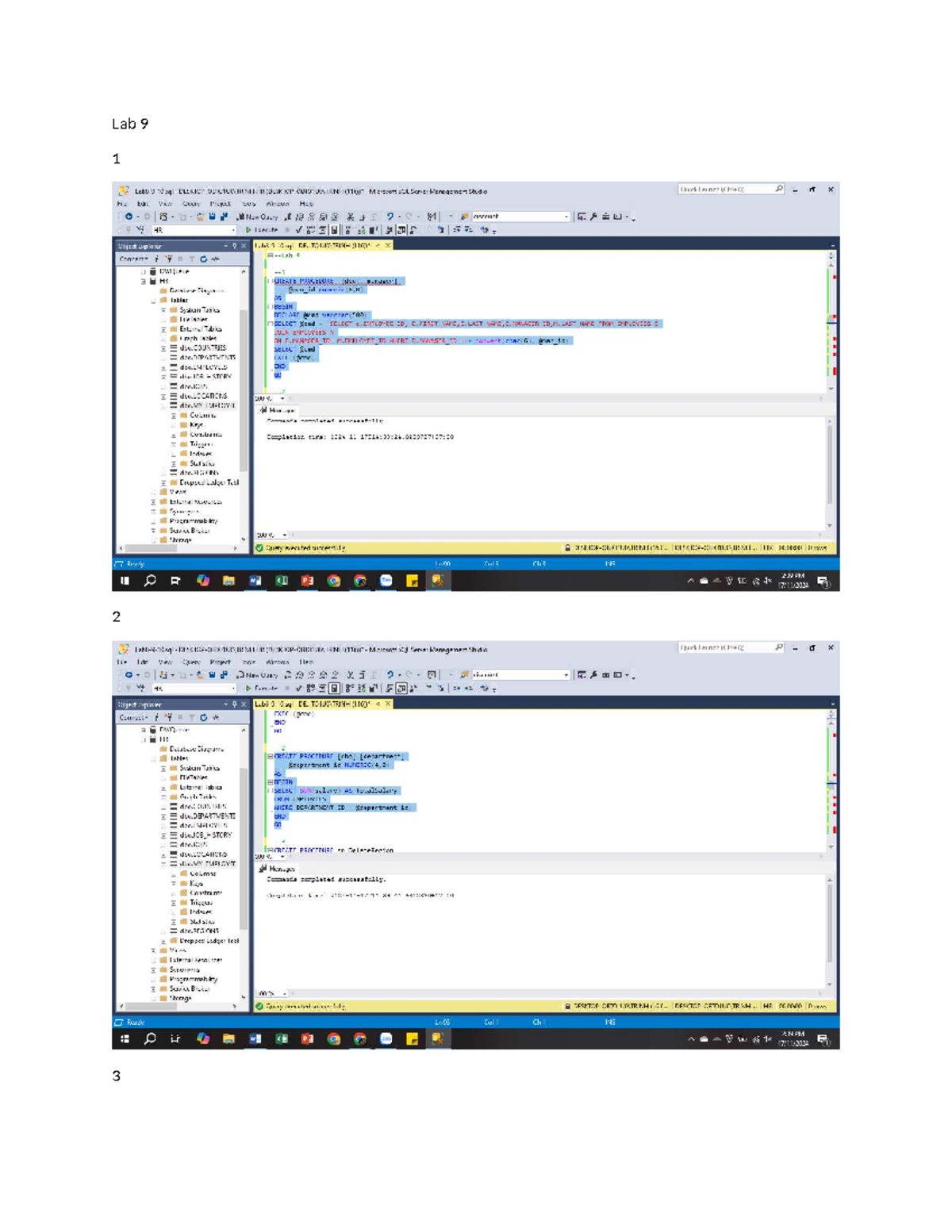The height and width of the screenshot is (1232, 952).
Task: Click the 100% zoom level control
Action: 264,397
